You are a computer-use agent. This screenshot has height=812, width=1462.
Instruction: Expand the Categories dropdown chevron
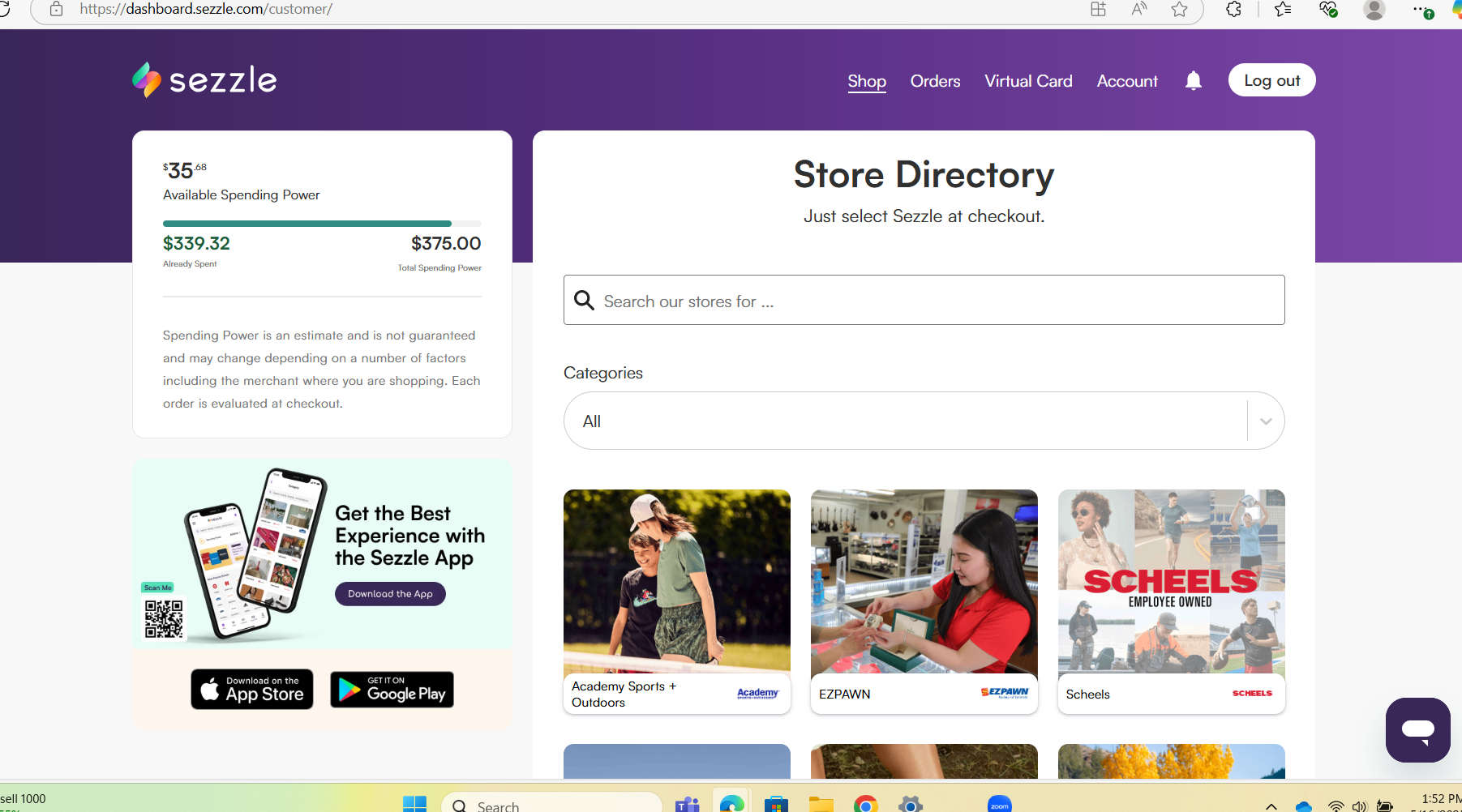click(x=1265, y=421)
